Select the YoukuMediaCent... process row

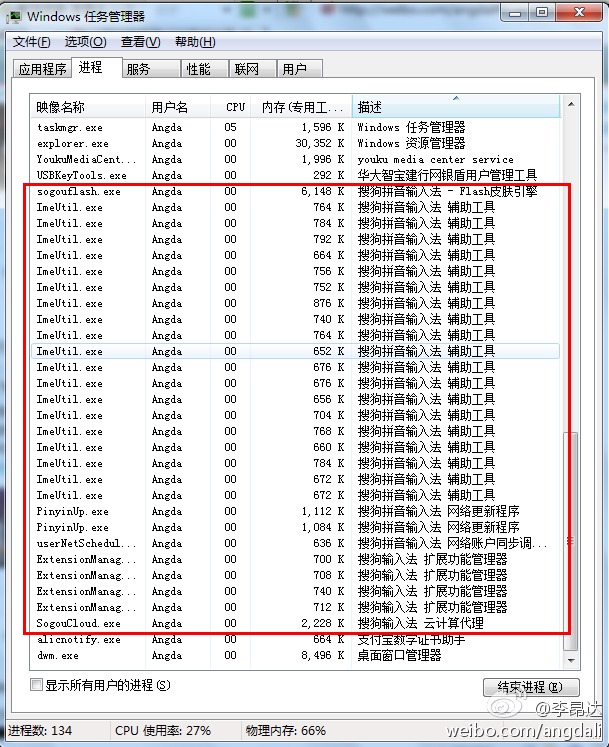pyautogui.click(x=295, y=159)
